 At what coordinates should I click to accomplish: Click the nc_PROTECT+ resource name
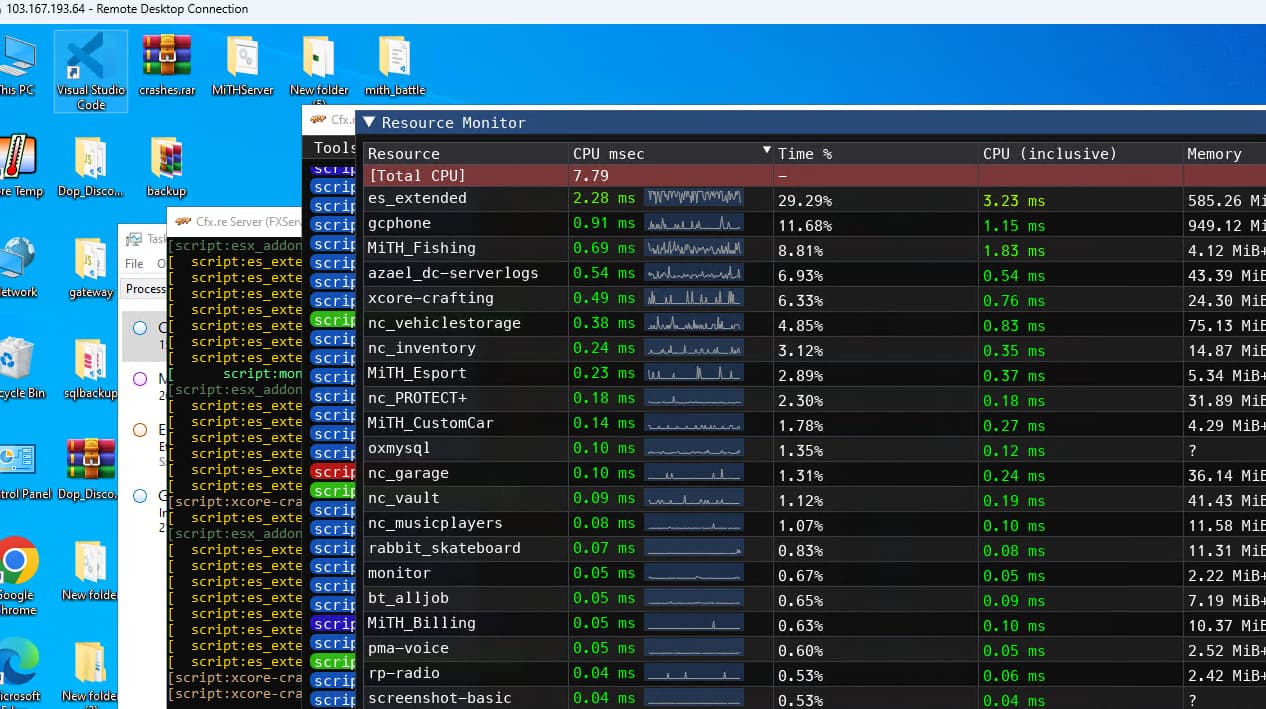[417, 398]
